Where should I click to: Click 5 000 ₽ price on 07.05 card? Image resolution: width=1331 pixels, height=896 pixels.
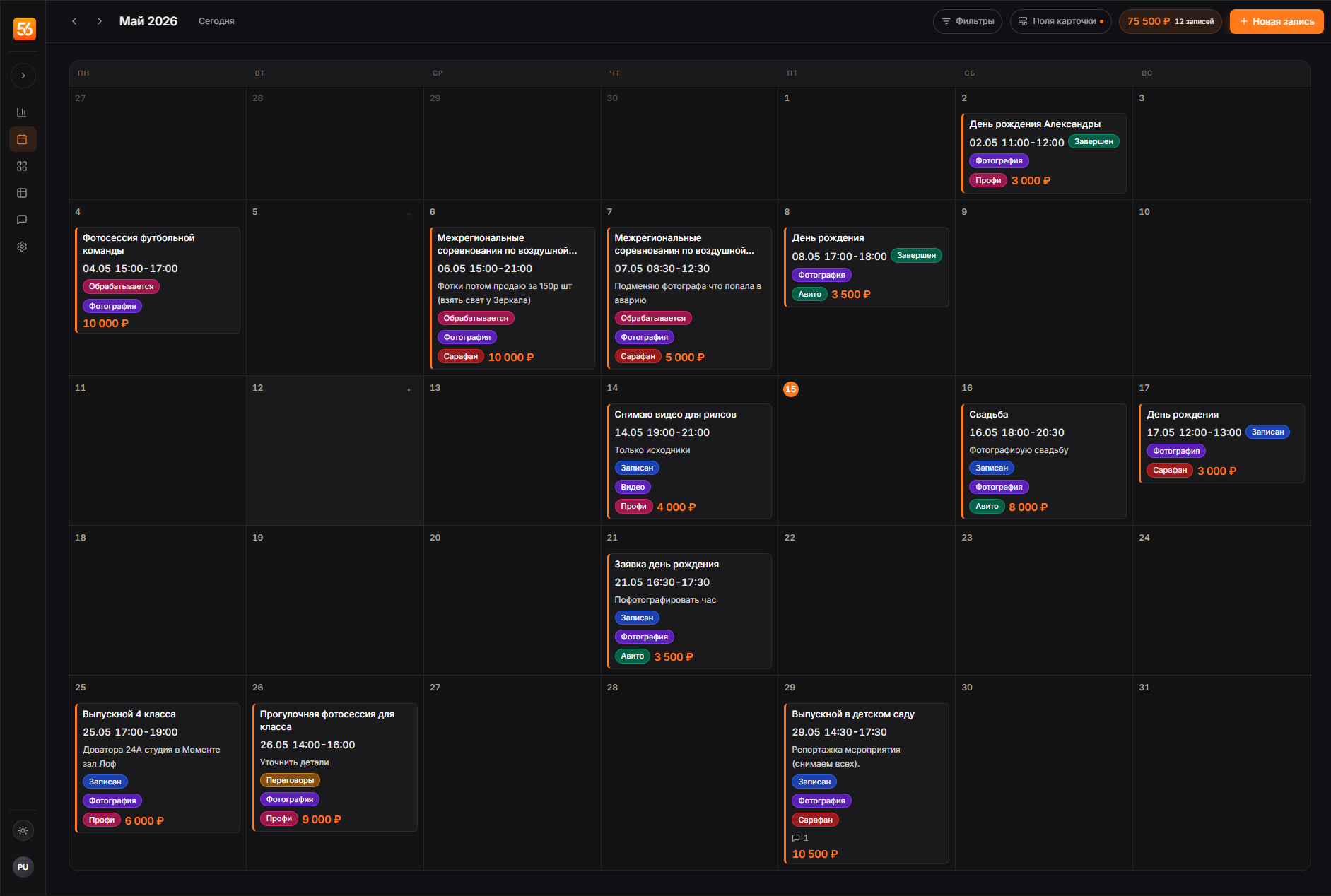(685, 358)
